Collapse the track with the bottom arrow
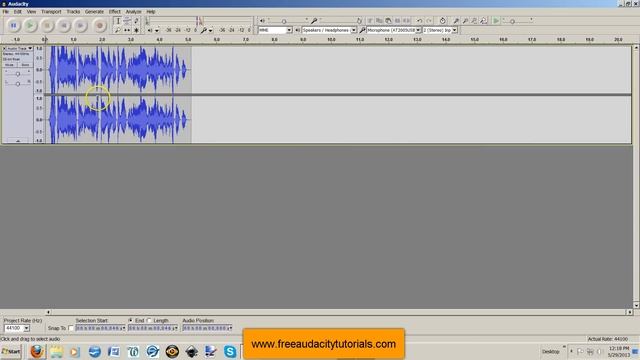The height and width of the screenshot is (360, 640). [x=18, y=141]
